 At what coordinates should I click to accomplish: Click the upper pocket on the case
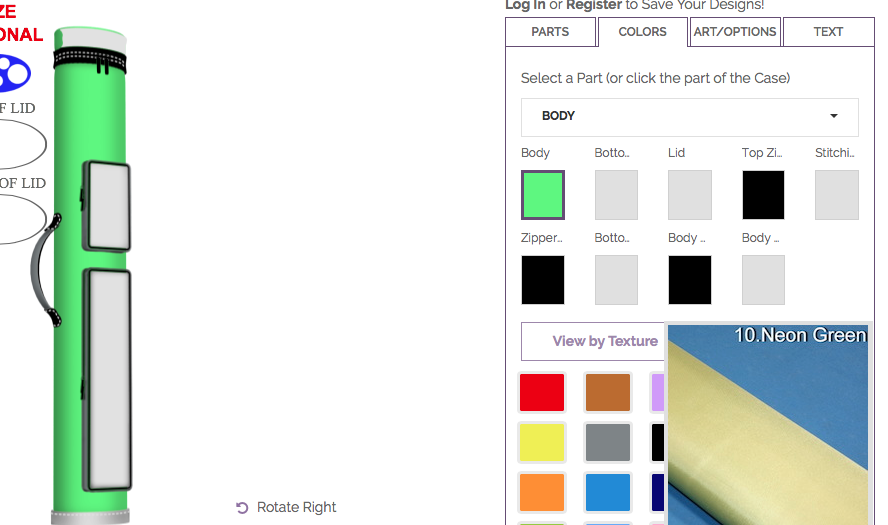[x=107, y=206]
